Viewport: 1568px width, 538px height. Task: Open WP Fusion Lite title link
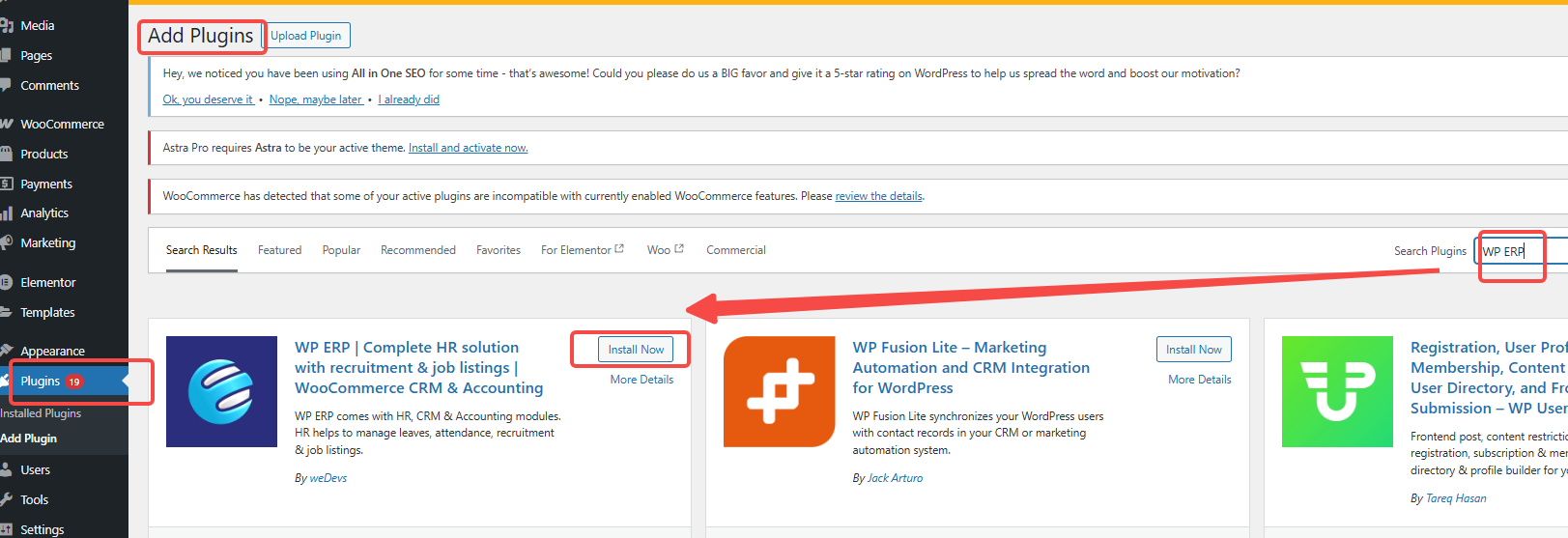pos(971,368)
